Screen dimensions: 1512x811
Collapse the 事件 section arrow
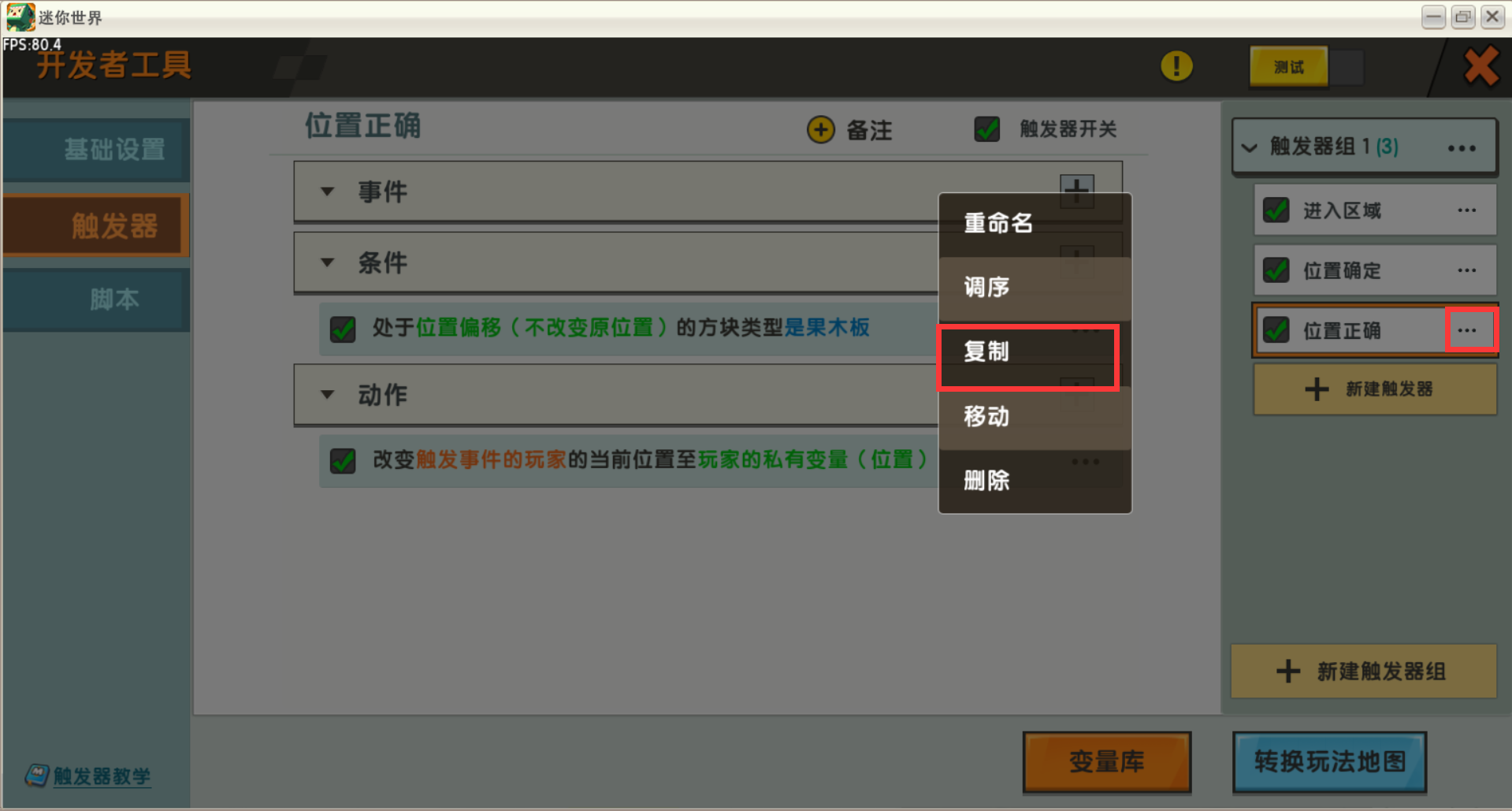pos(328,192)
